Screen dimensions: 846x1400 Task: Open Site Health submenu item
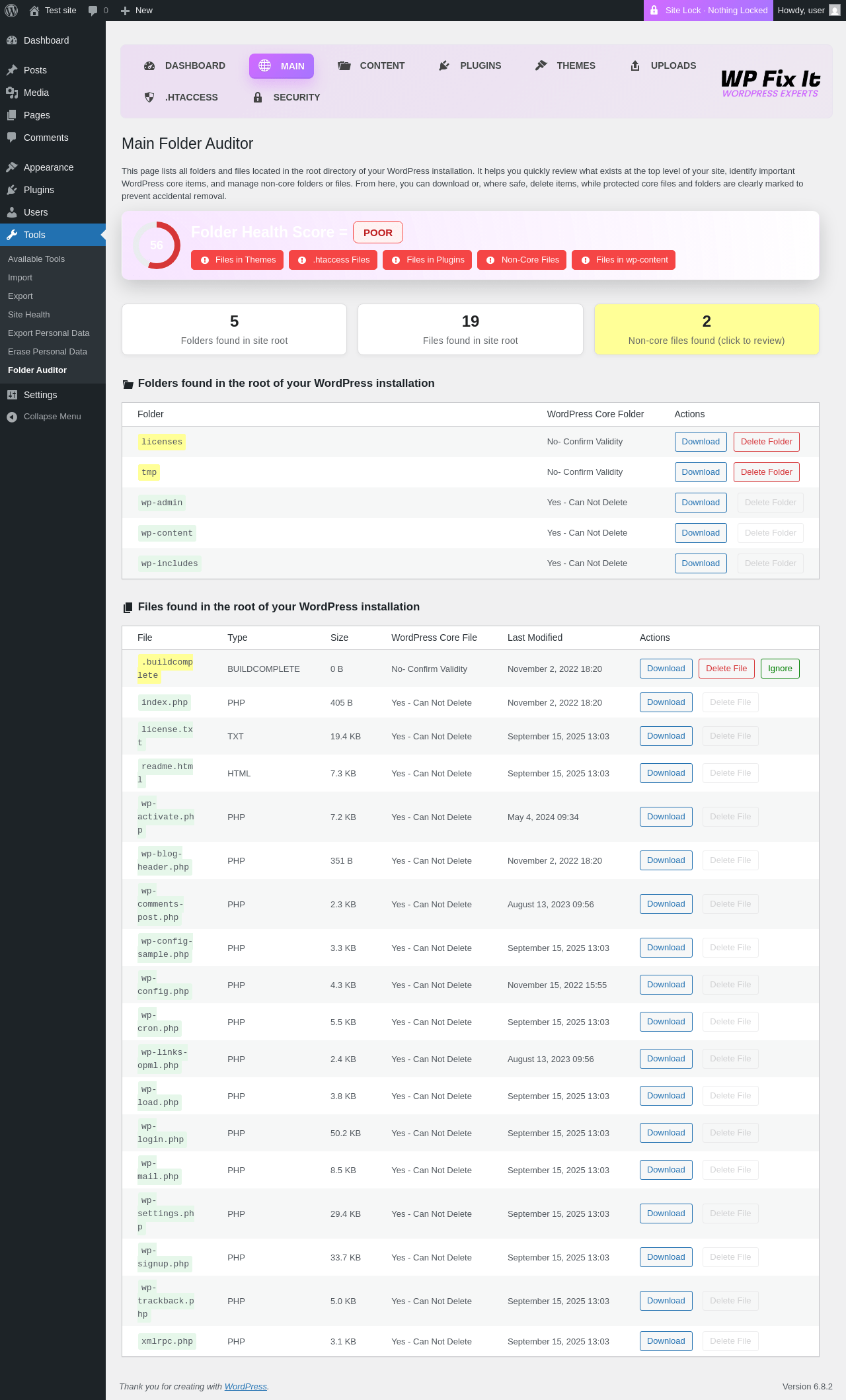[x=29, y=315]
